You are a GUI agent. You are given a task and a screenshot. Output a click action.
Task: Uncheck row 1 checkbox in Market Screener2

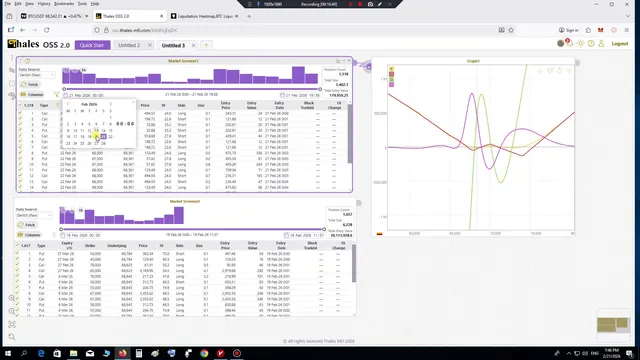pos(17,253)
